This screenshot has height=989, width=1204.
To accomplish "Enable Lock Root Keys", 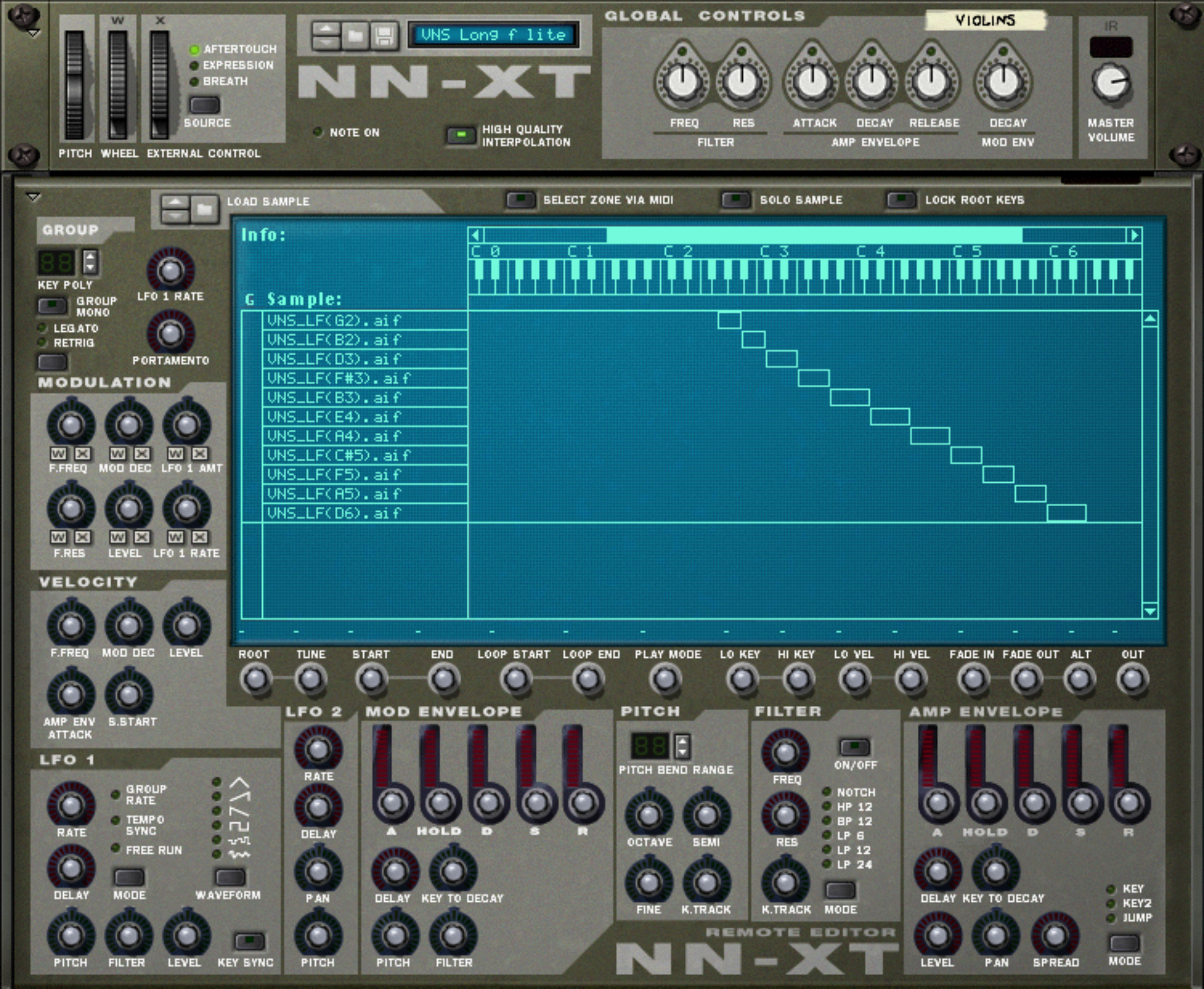I will click(901, 200).
